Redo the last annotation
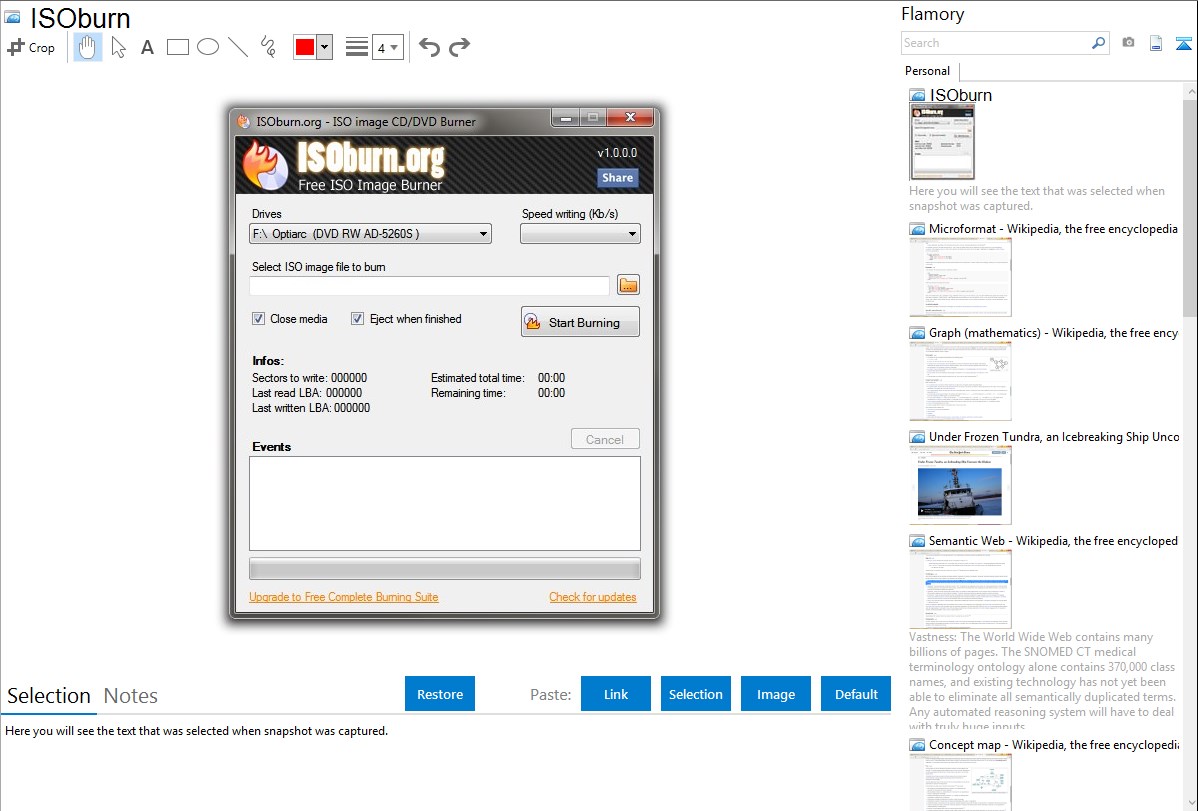1198x811 pixels. (x=459, y=47)
